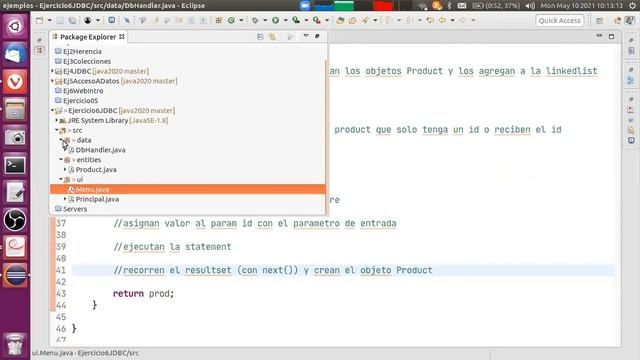640x360 pixels.
Task: Select the Package Explorer tab
Action: (88, 37)
